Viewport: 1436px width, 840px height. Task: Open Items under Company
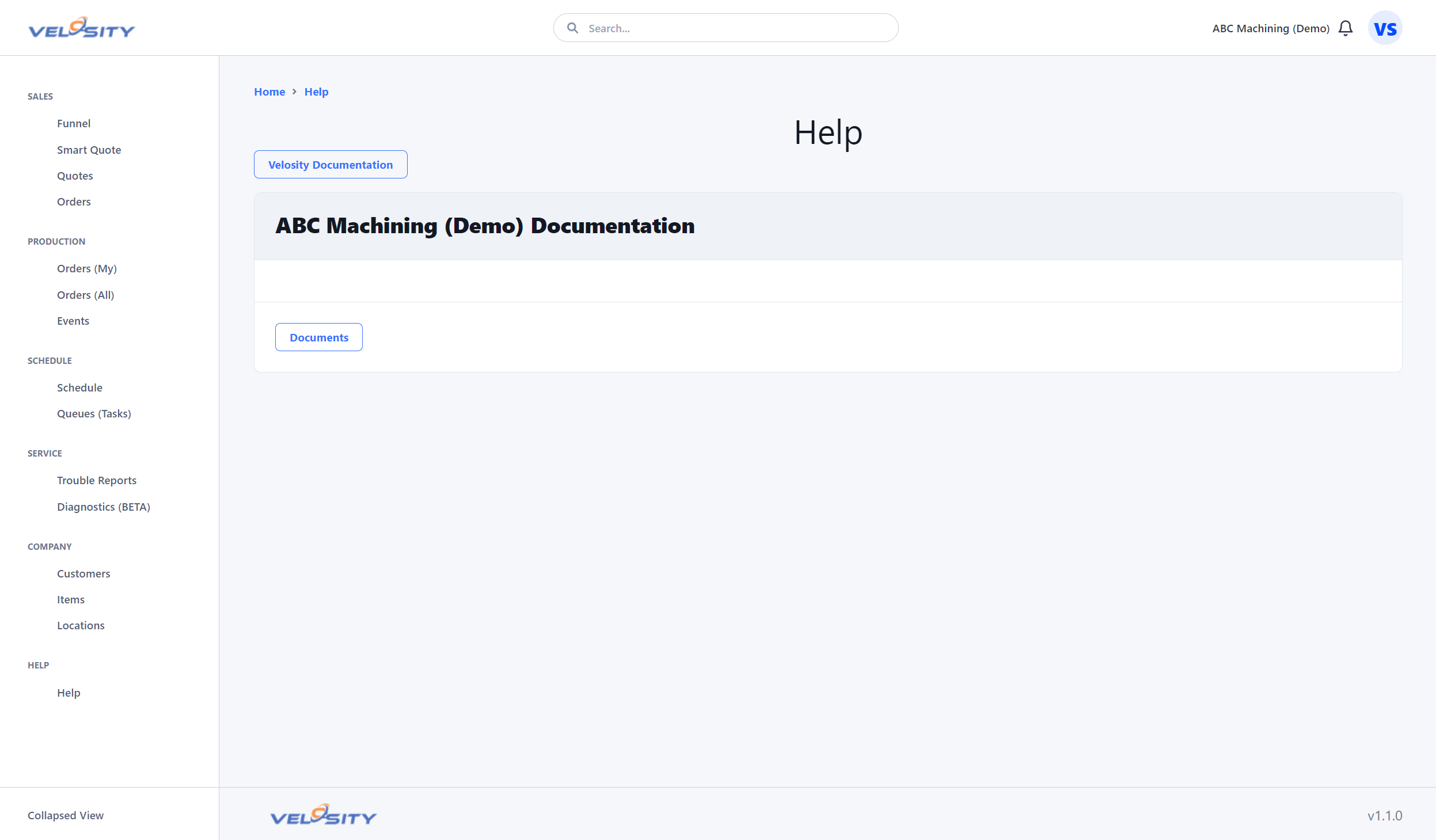tap(71, 600)
